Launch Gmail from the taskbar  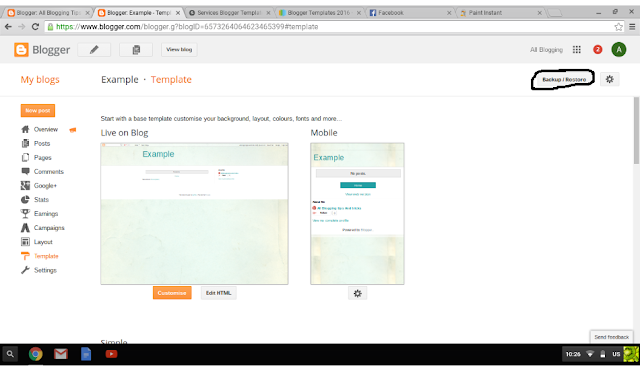(x=61, y=354)
